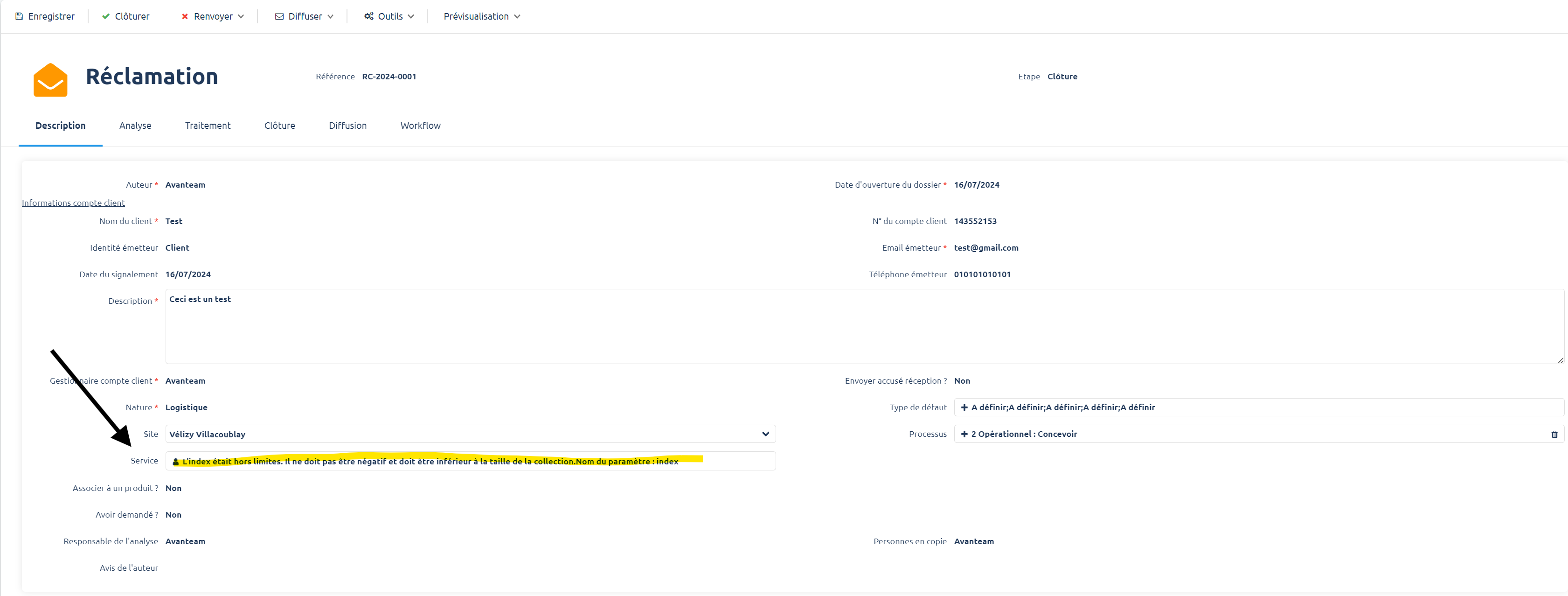The image size is (1568, 596).
Task: Open the Workflow tab
Action: [x=420, y=126]
